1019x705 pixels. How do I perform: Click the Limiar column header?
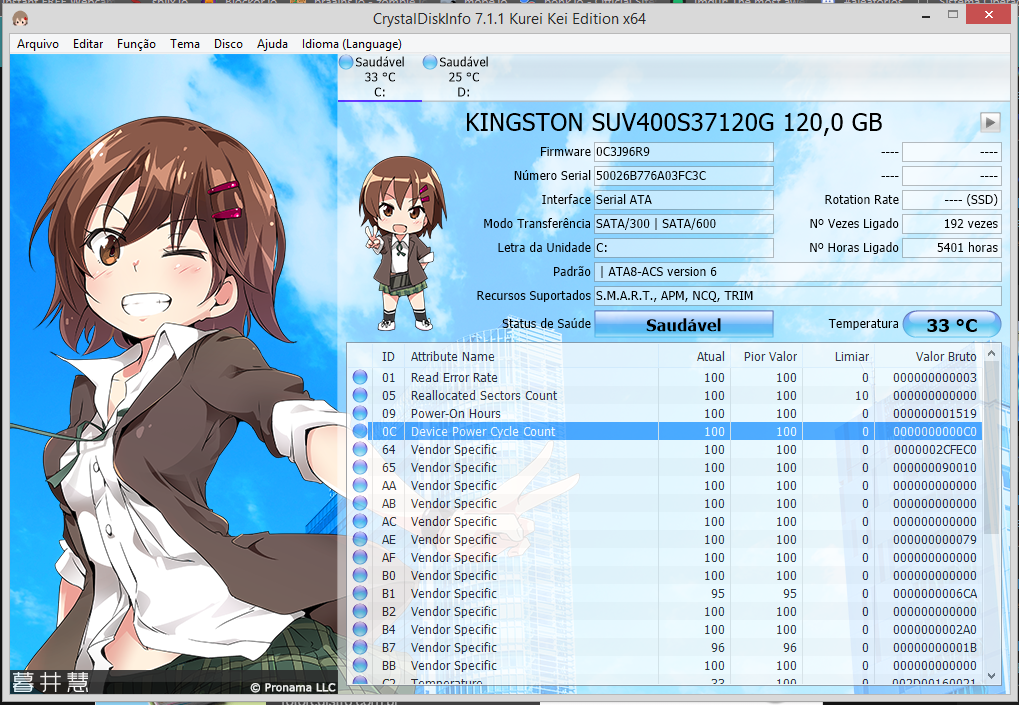(839, 357)
